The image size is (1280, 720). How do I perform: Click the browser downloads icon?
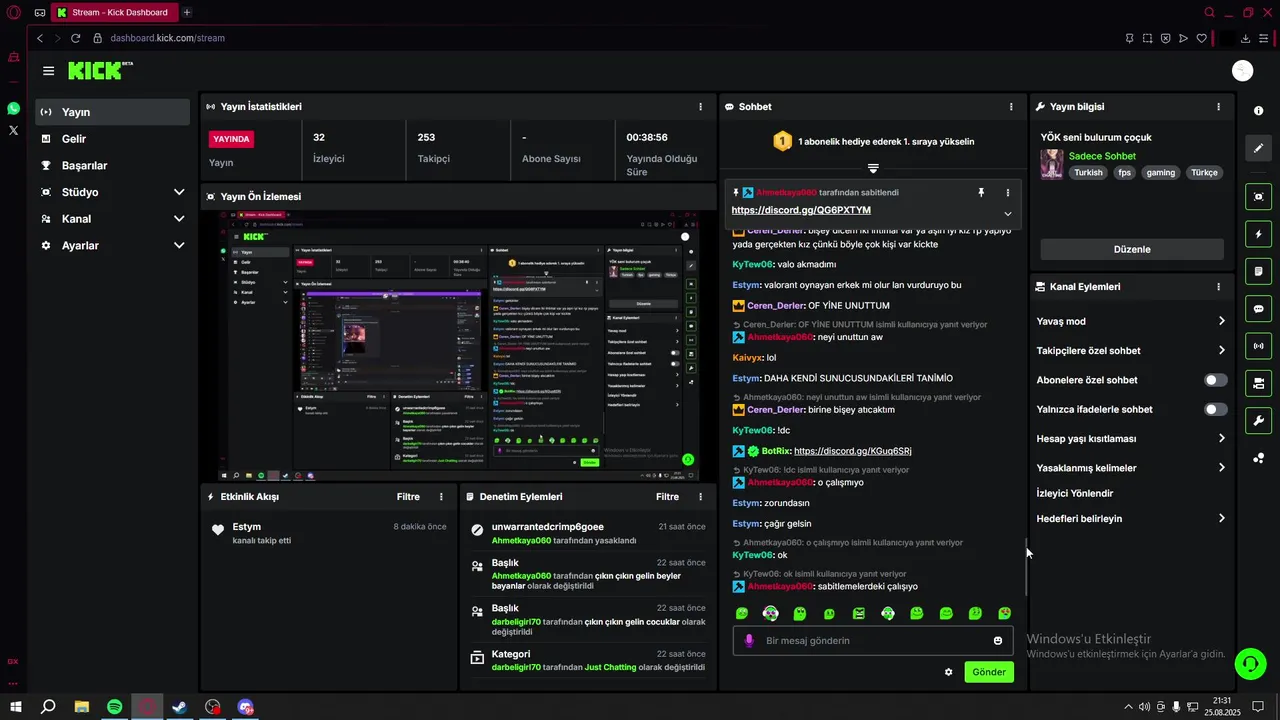[1246, 38]
